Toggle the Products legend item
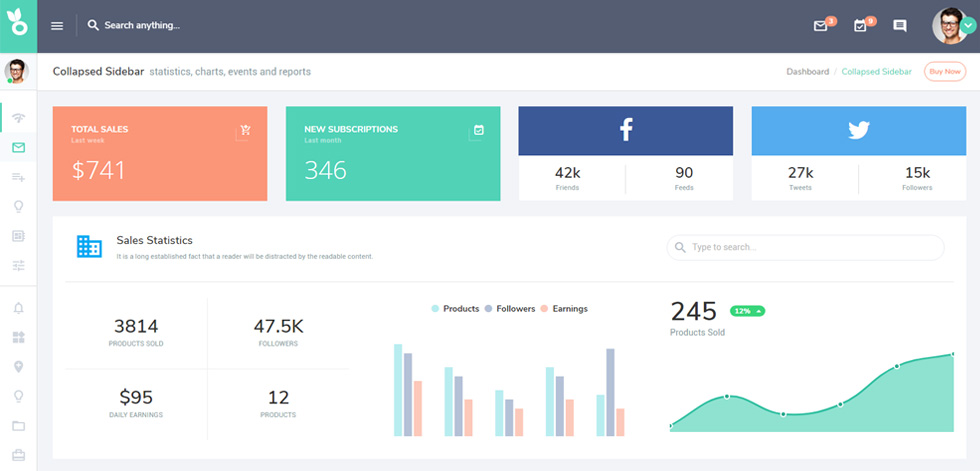The image size is (980, 471). (455, 309)
